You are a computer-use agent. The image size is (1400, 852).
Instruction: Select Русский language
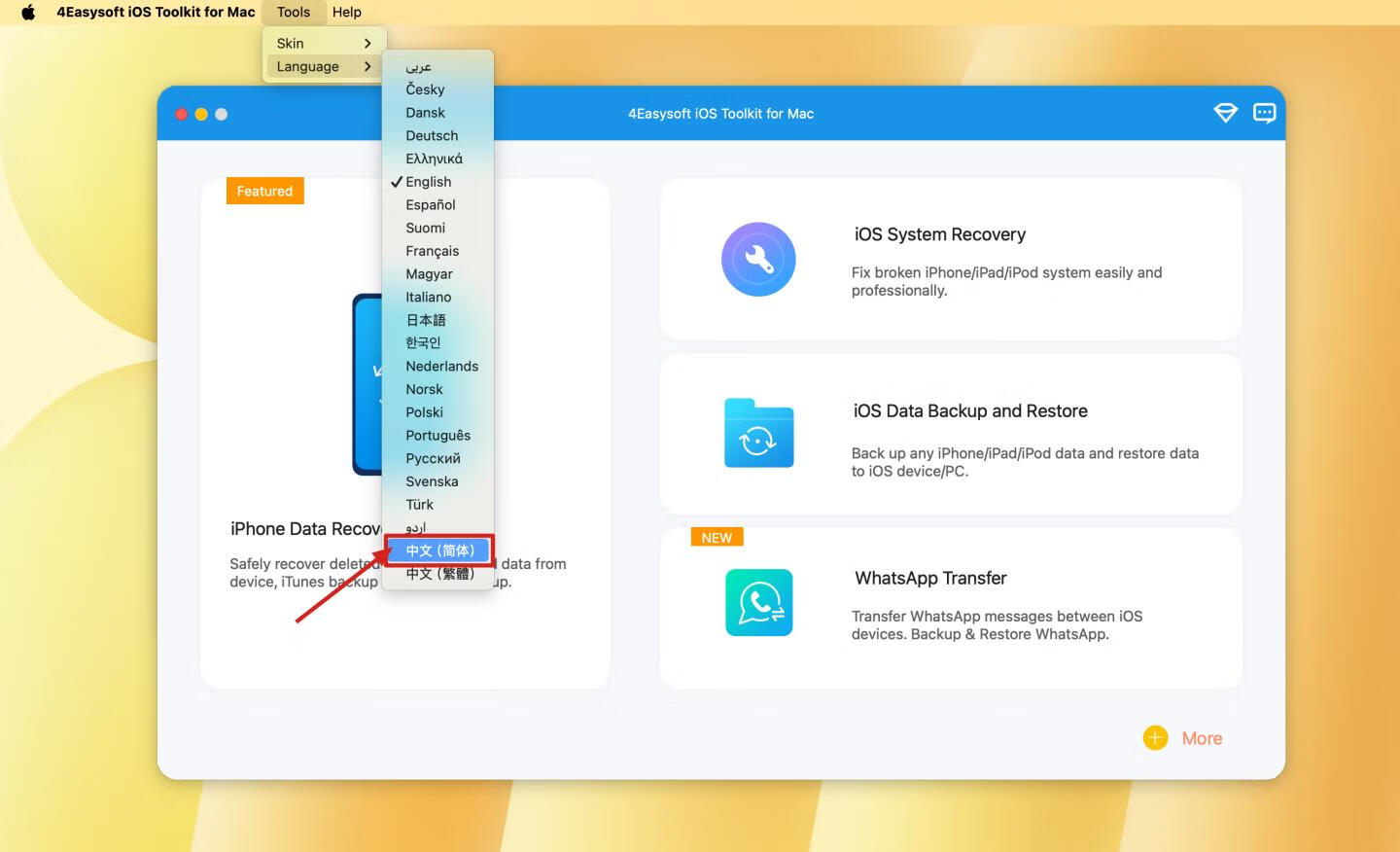coord(437,458)
